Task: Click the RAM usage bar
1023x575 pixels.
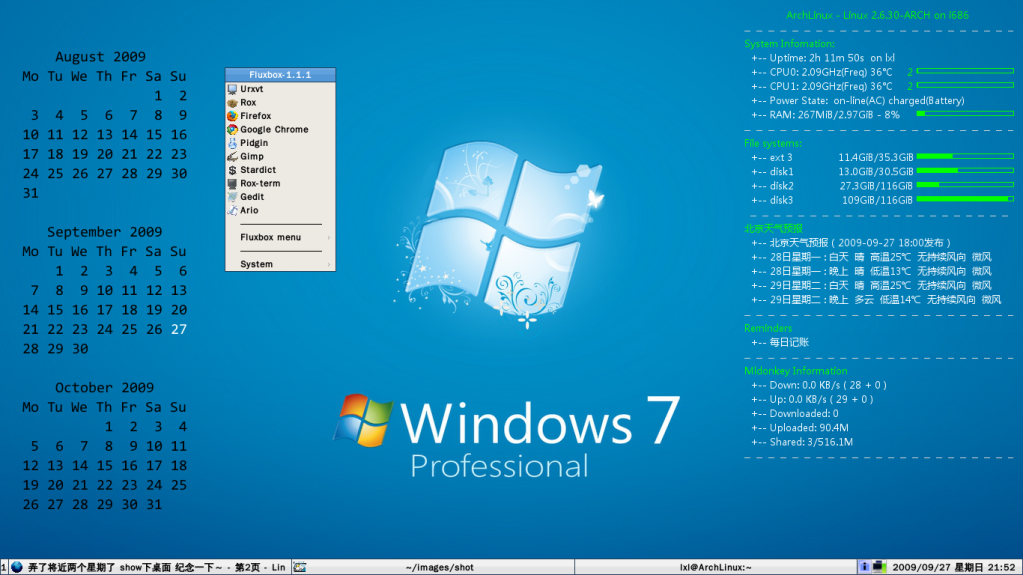Action: click(x=965, y=114)
